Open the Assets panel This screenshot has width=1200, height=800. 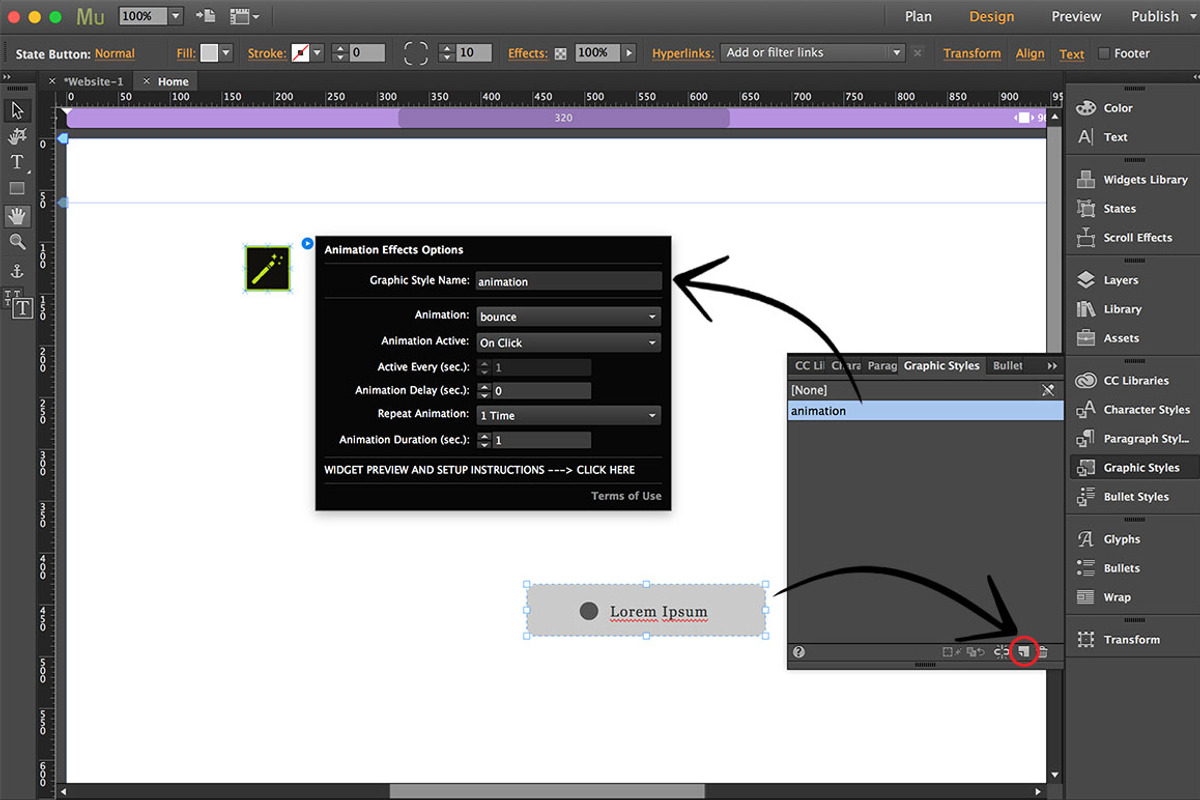(1107, 339)
